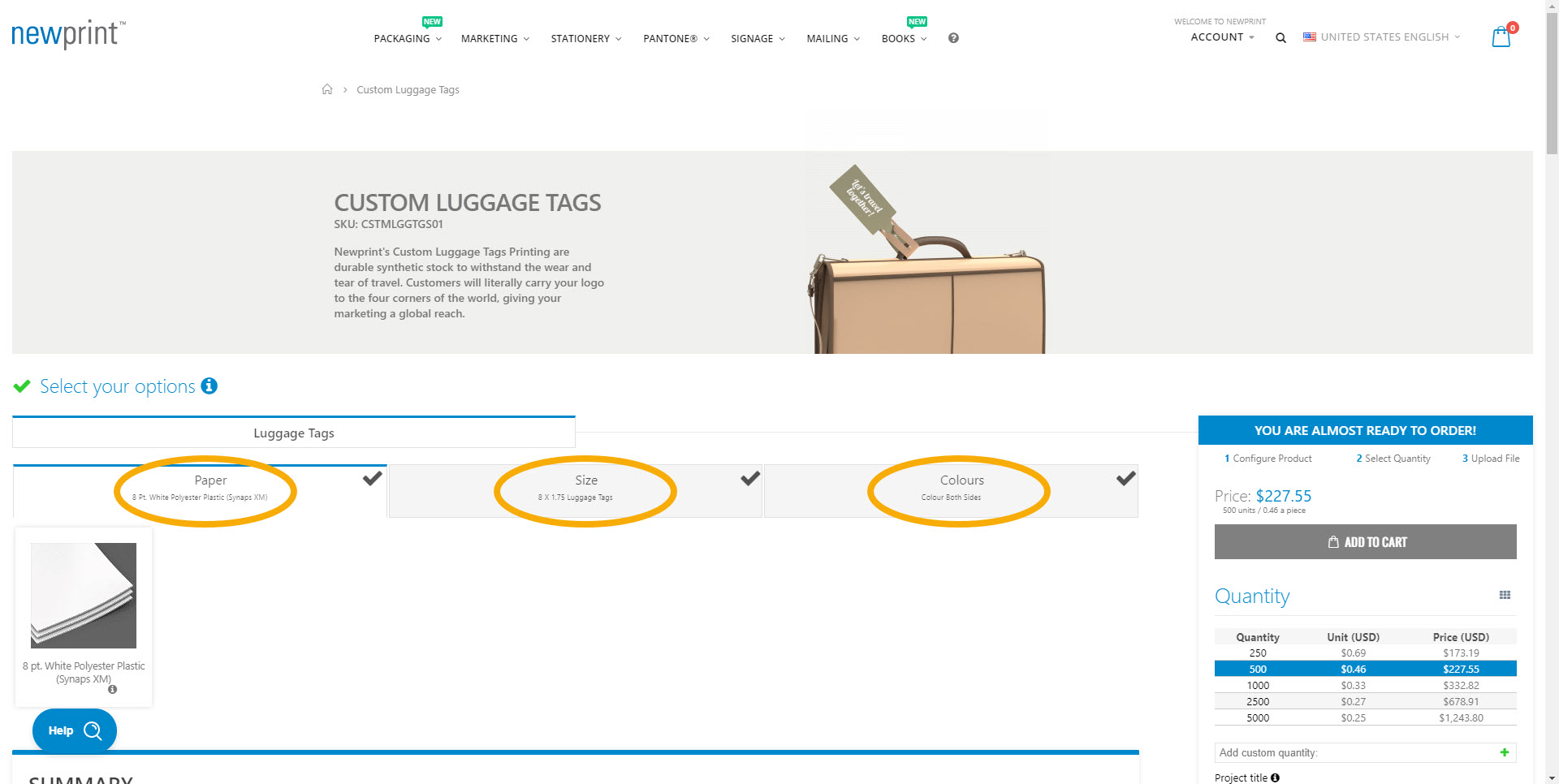Click the $173.19 price cell
Screen dimensions: 1559x784
coord(1461,653)
